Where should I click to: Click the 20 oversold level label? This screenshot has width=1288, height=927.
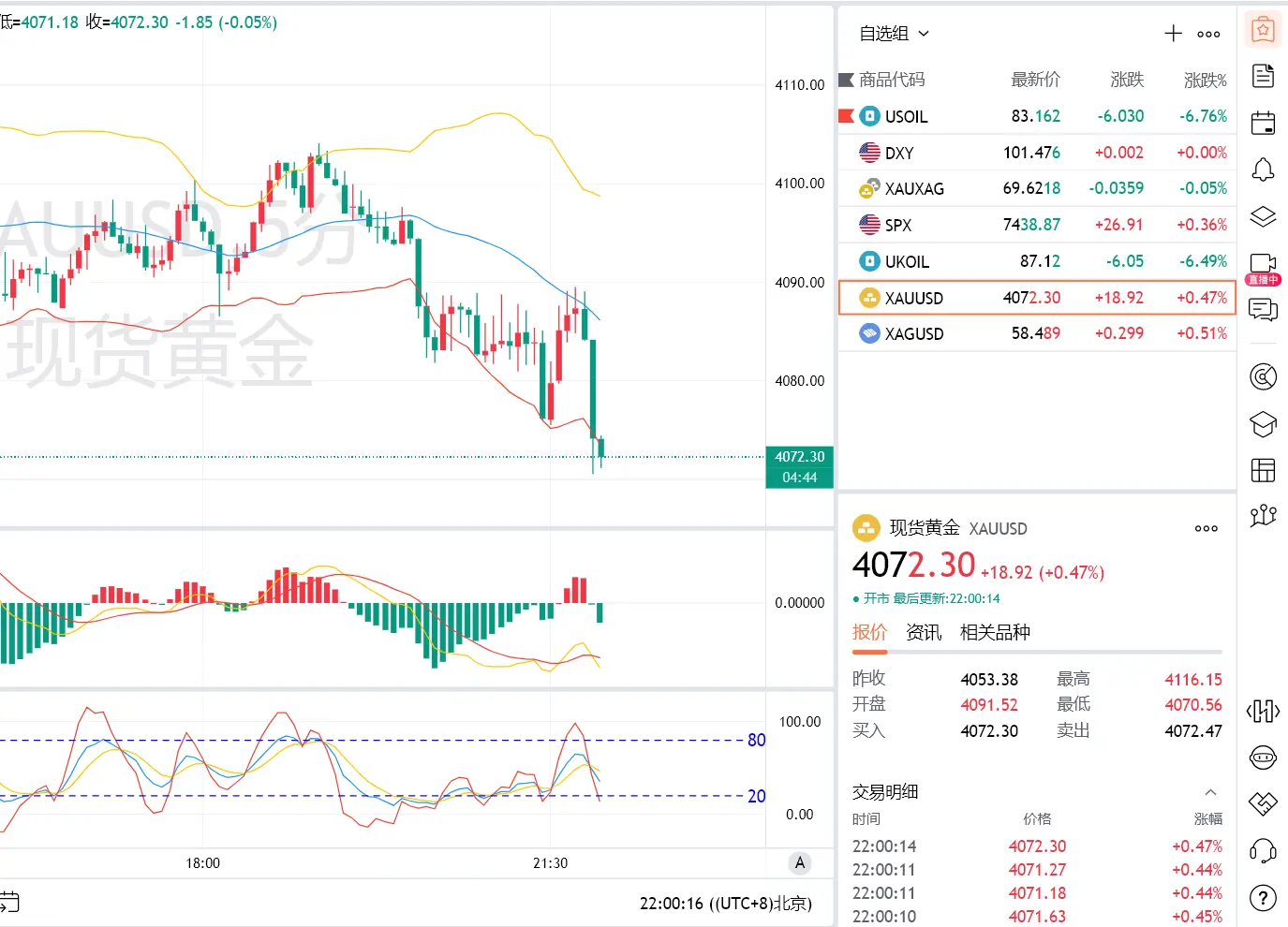pos(757,796)
